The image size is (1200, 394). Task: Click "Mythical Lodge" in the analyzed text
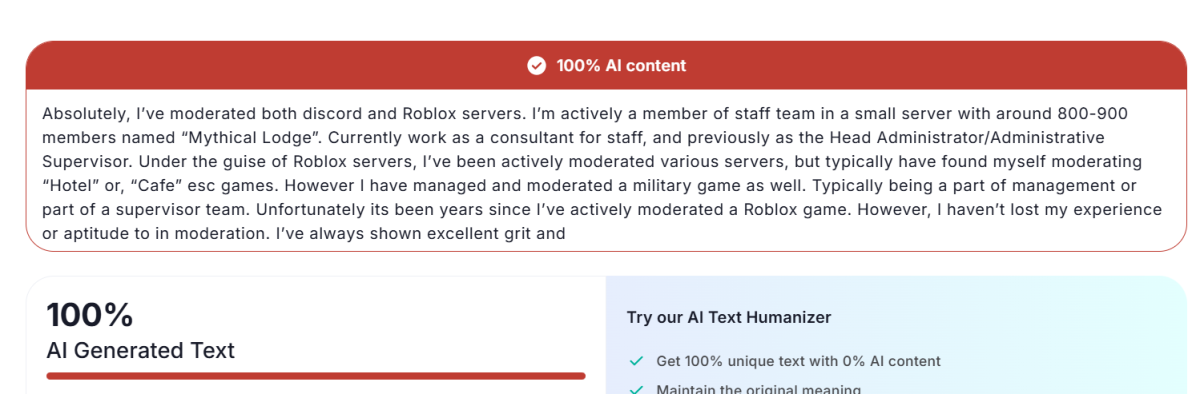213,137
